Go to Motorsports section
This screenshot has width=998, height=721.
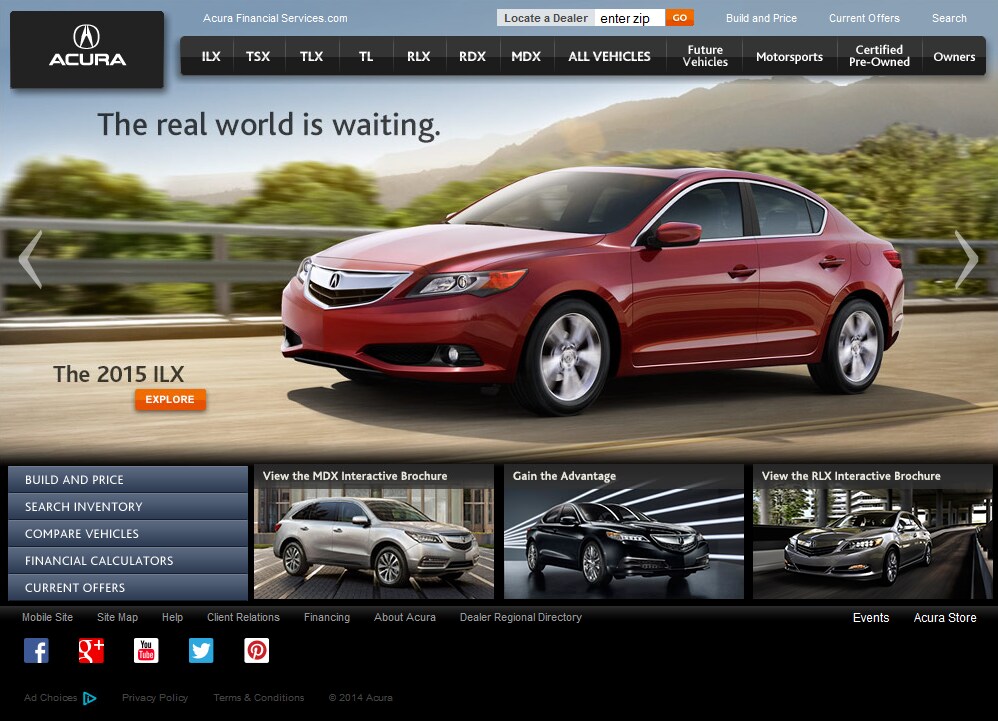pos(789,57)
